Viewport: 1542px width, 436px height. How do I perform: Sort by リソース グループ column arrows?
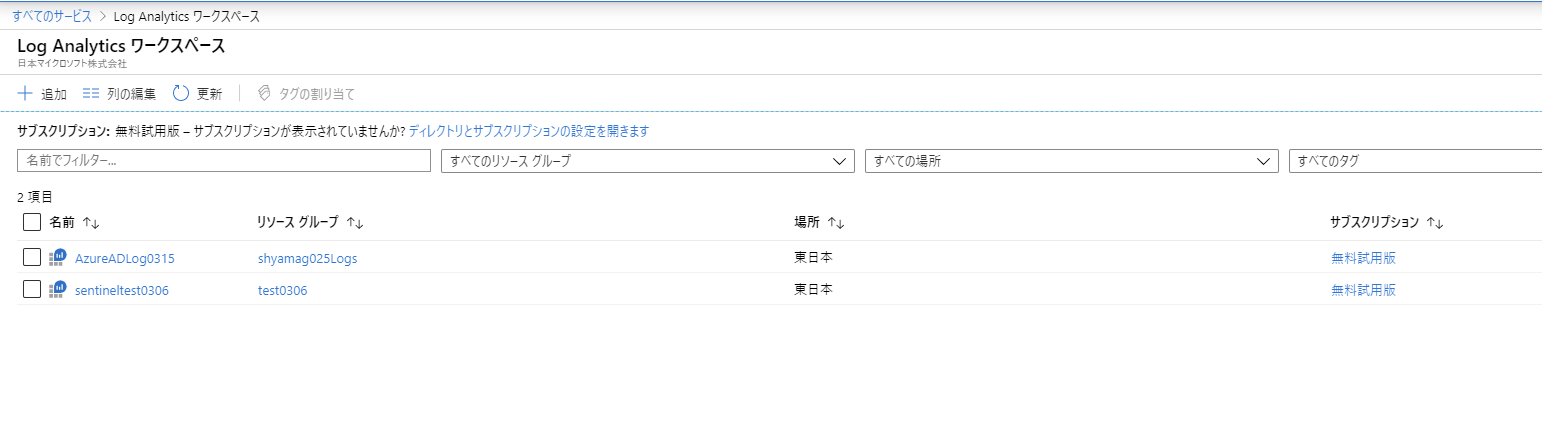click(x=355, y=223)
